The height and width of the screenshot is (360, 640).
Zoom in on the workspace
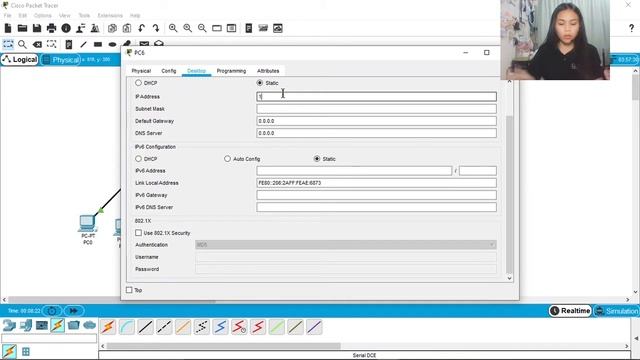click(173, 28)
